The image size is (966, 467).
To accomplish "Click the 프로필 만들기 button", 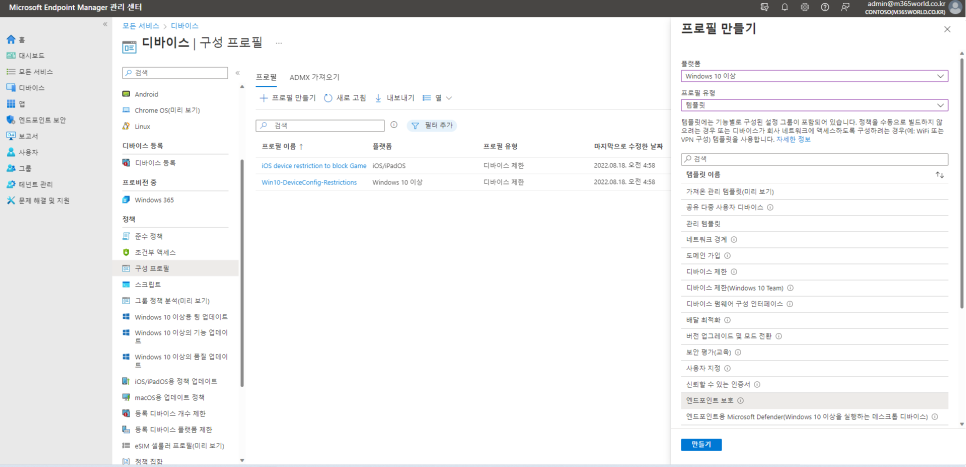I will tap(287, 98).
